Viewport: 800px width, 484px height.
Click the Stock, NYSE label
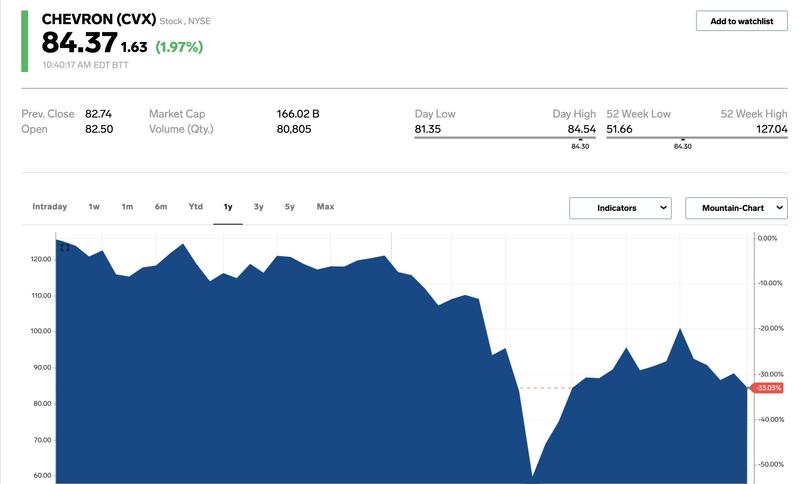point(185,21)
